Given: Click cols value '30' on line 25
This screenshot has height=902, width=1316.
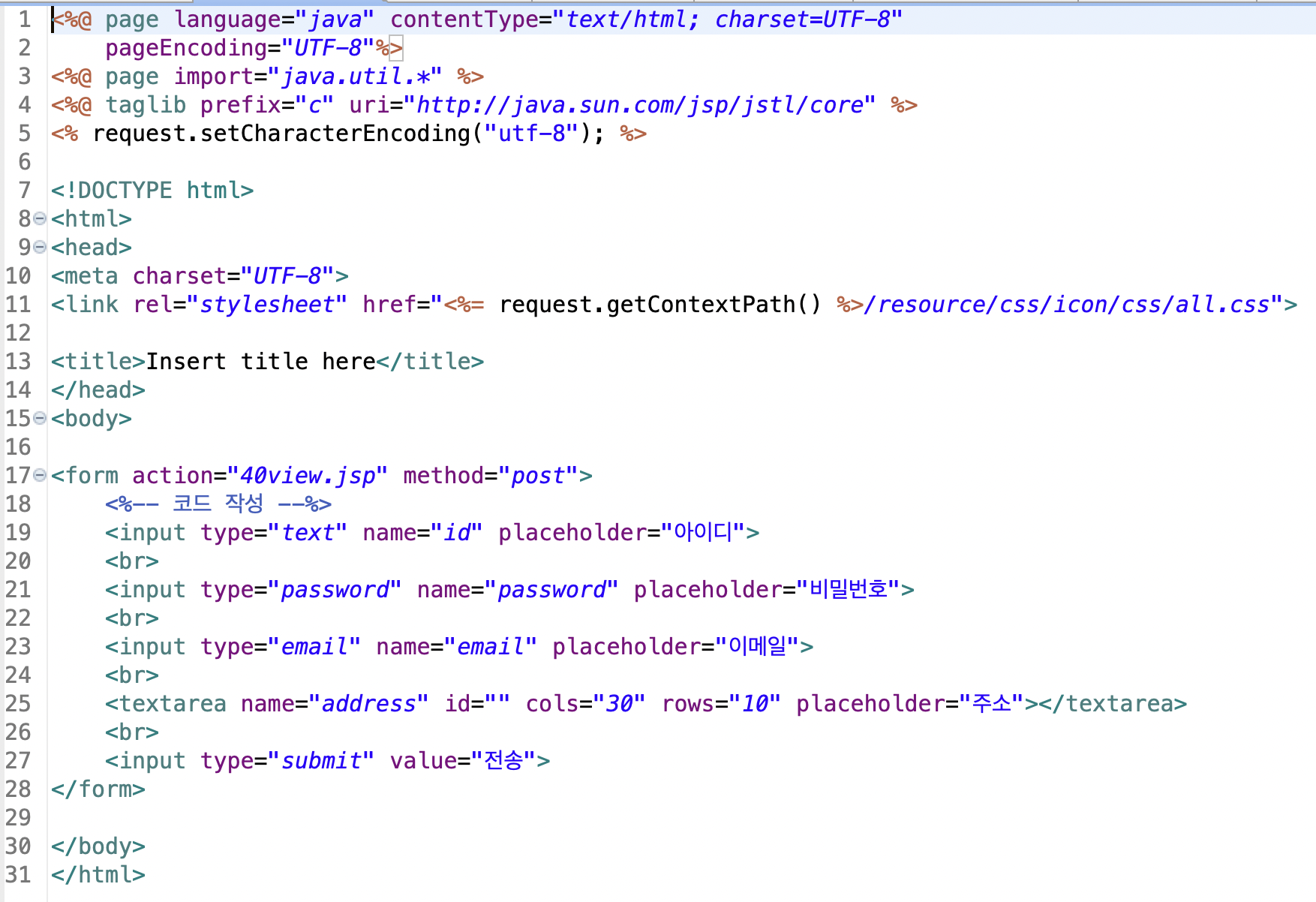Looking at the screenshot, I should pyautogui.click(x=619, y=704).
